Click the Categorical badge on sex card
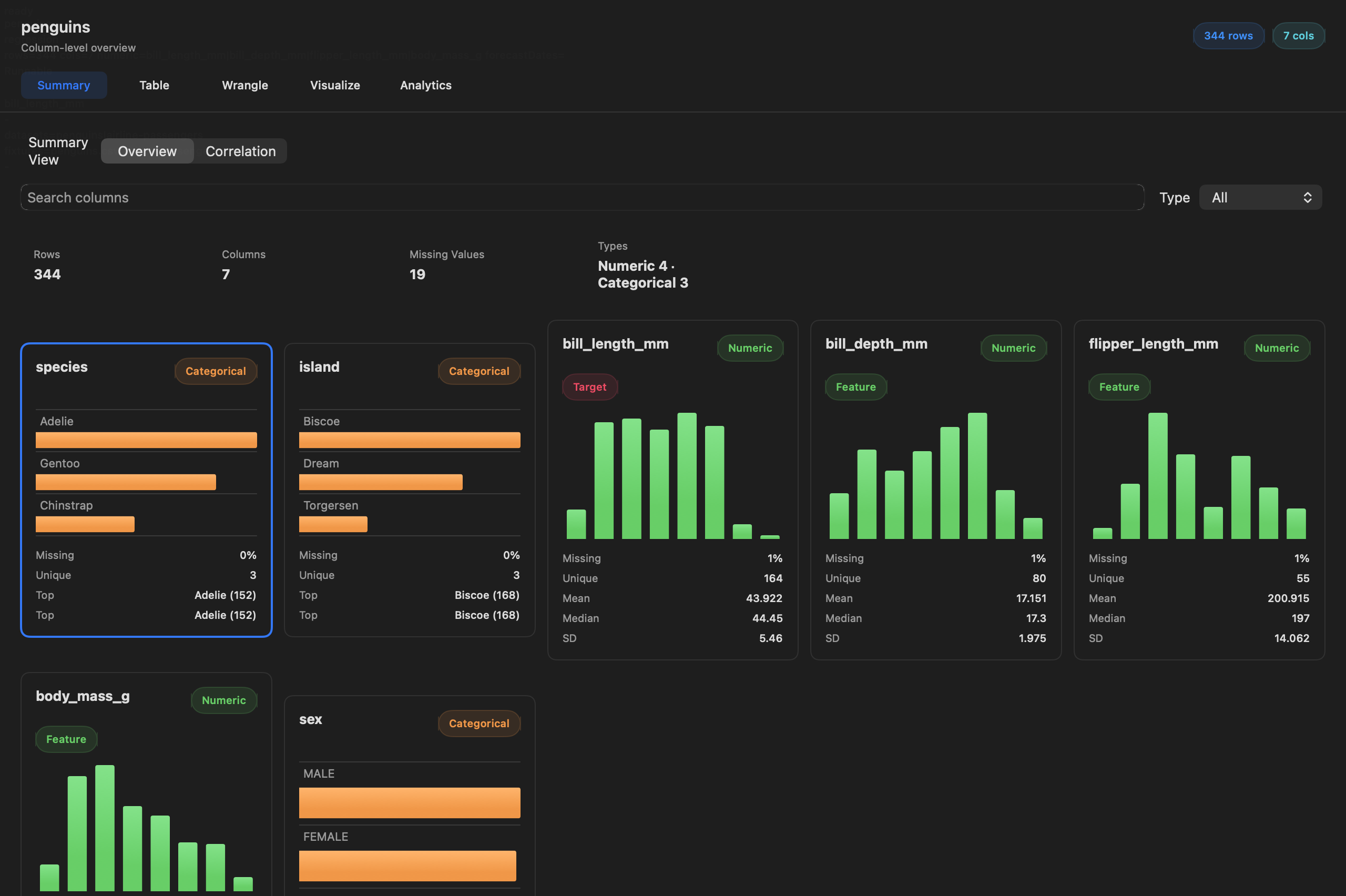Screen dimensions: 1346x896 pyautogui.click(x=479, y=724)
